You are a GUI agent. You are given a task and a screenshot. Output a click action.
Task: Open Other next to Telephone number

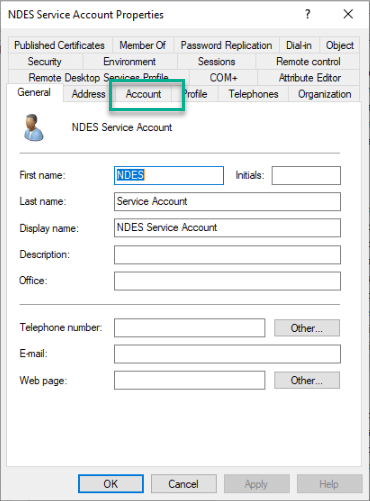pyautogui.click(x=307, y=328)
